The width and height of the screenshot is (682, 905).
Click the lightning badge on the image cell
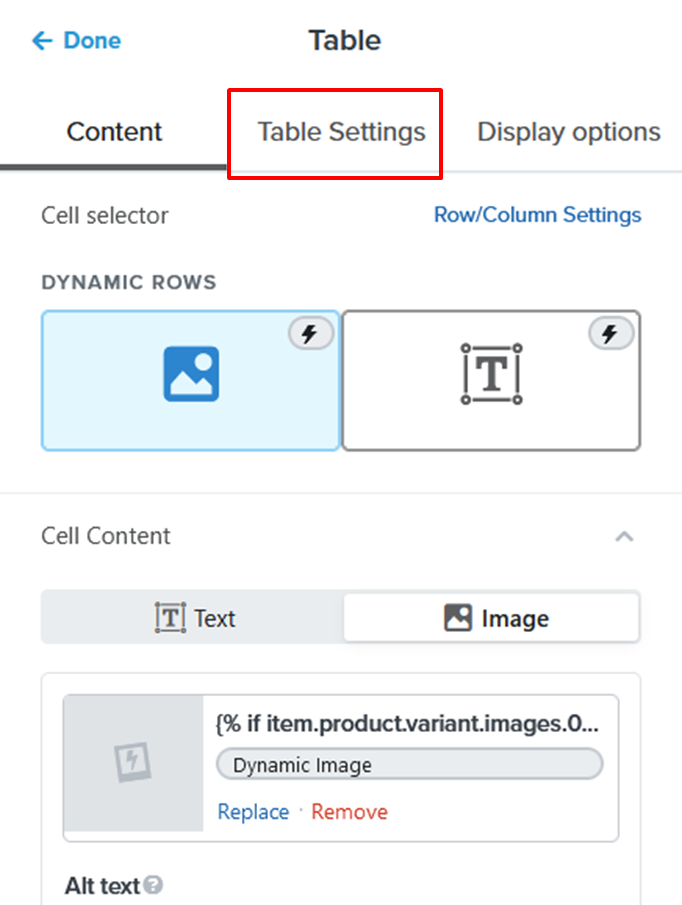(311, 335)
